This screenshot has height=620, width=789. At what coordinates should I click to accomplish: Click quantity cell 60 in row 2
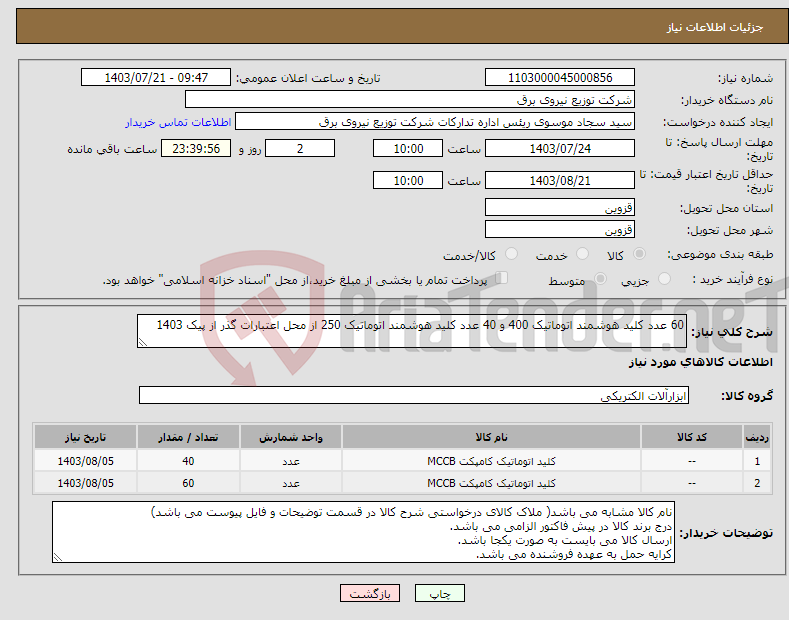pos(188,483)
